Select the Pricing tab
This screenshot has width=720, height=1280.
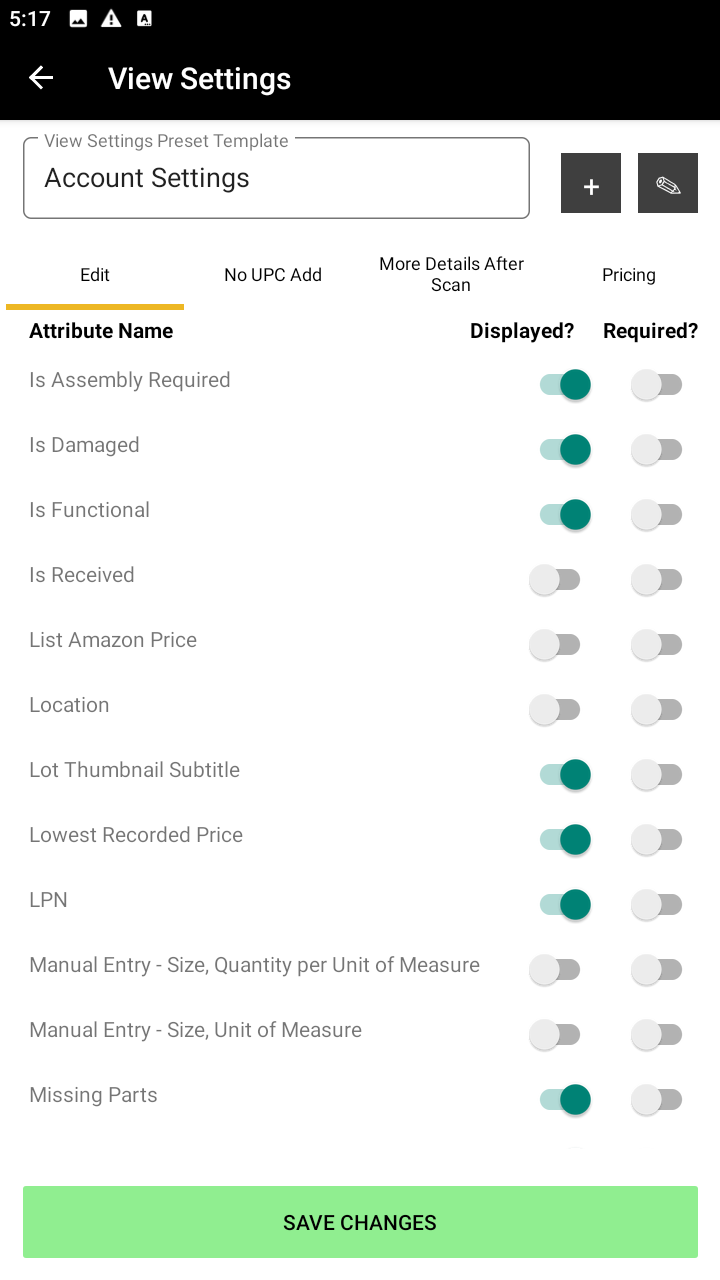(628, 275)
